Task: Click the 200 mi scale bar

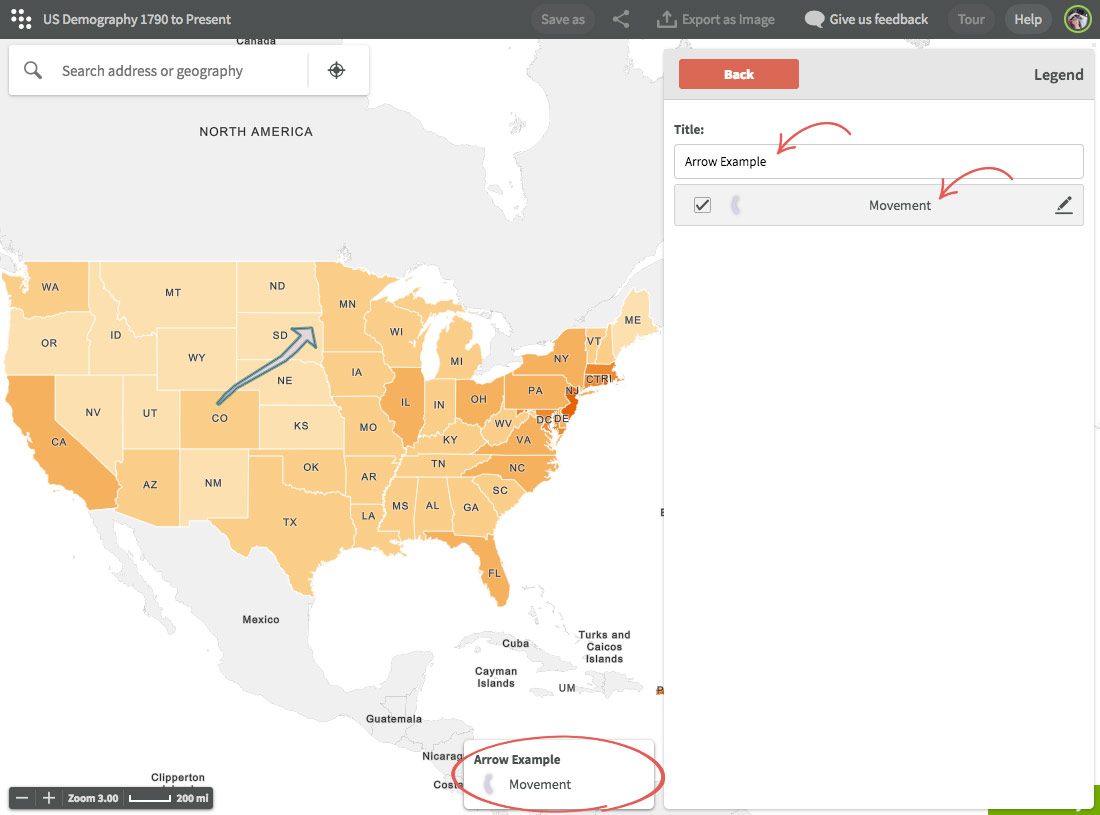Action: 169,798
